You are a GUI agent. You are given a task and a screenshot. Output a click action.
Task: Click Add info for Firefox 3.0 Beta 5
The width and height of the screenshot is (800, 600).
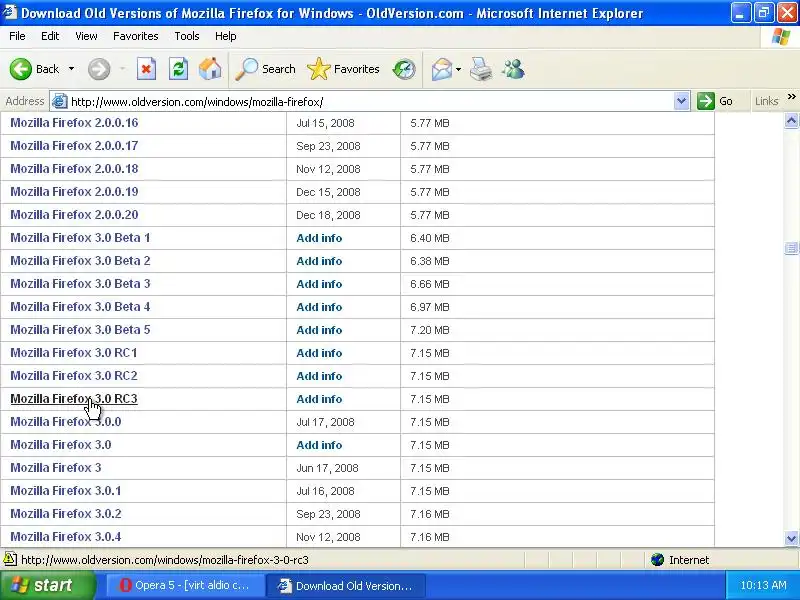coord(319,330)
